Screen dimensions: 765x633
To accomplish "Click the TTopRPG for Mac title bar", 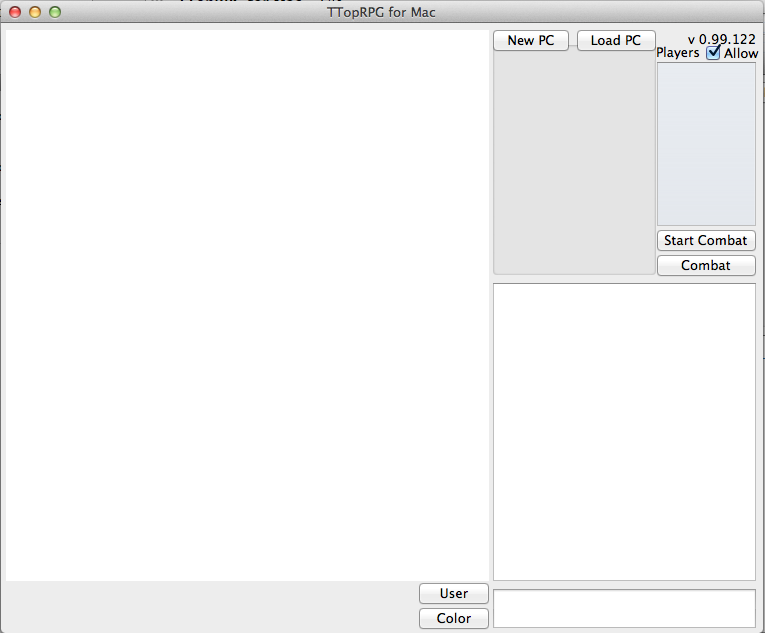I will click(381, 12).
